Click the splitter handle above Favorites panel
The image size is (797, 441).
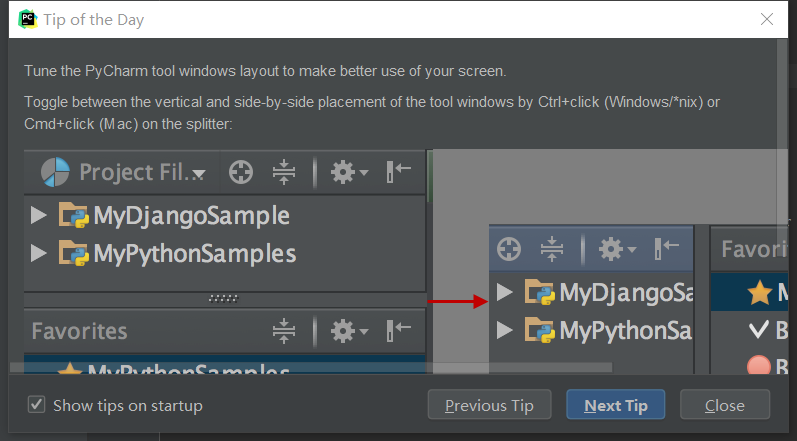pos(223,298)
